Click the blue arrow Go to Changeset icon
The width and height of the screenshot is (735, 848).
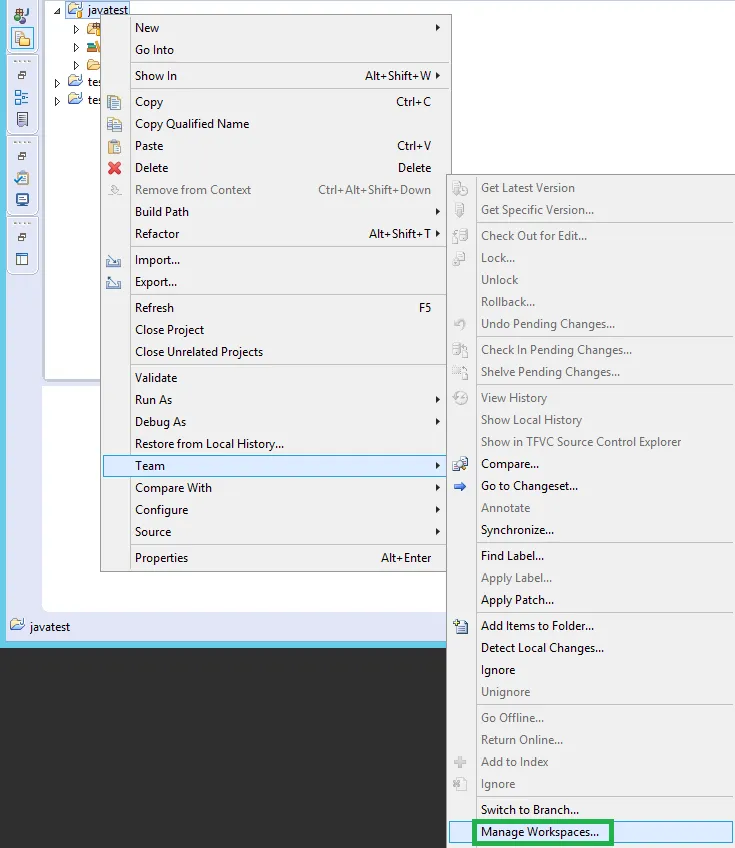click(x=460, y=486)
